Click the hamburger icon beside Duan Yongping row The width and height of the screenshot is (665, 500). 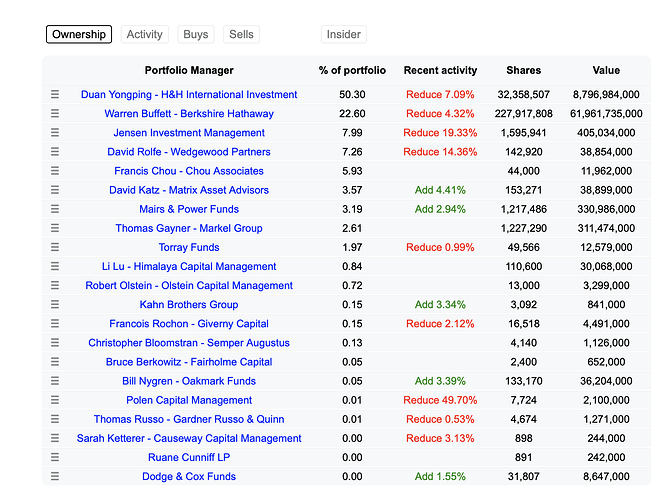(x=55, y=94)
